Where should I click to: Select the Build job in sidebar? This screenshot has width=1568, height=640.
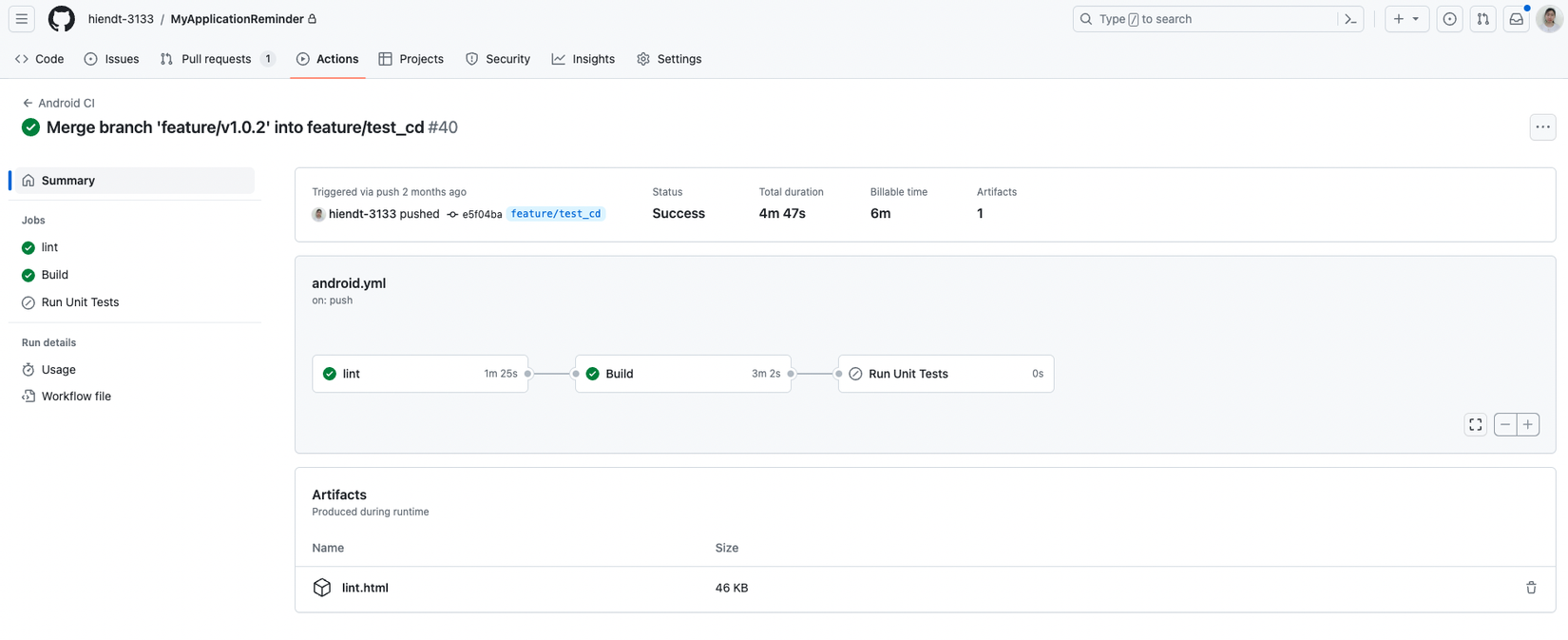[55, 275]
